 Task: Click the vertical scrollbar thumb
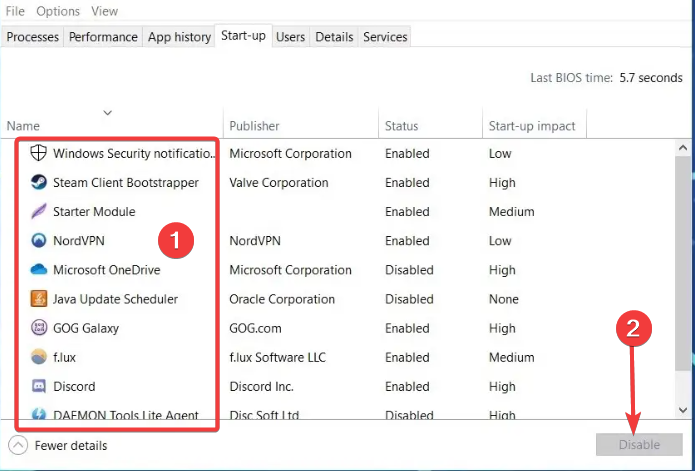tap(683, 263)
